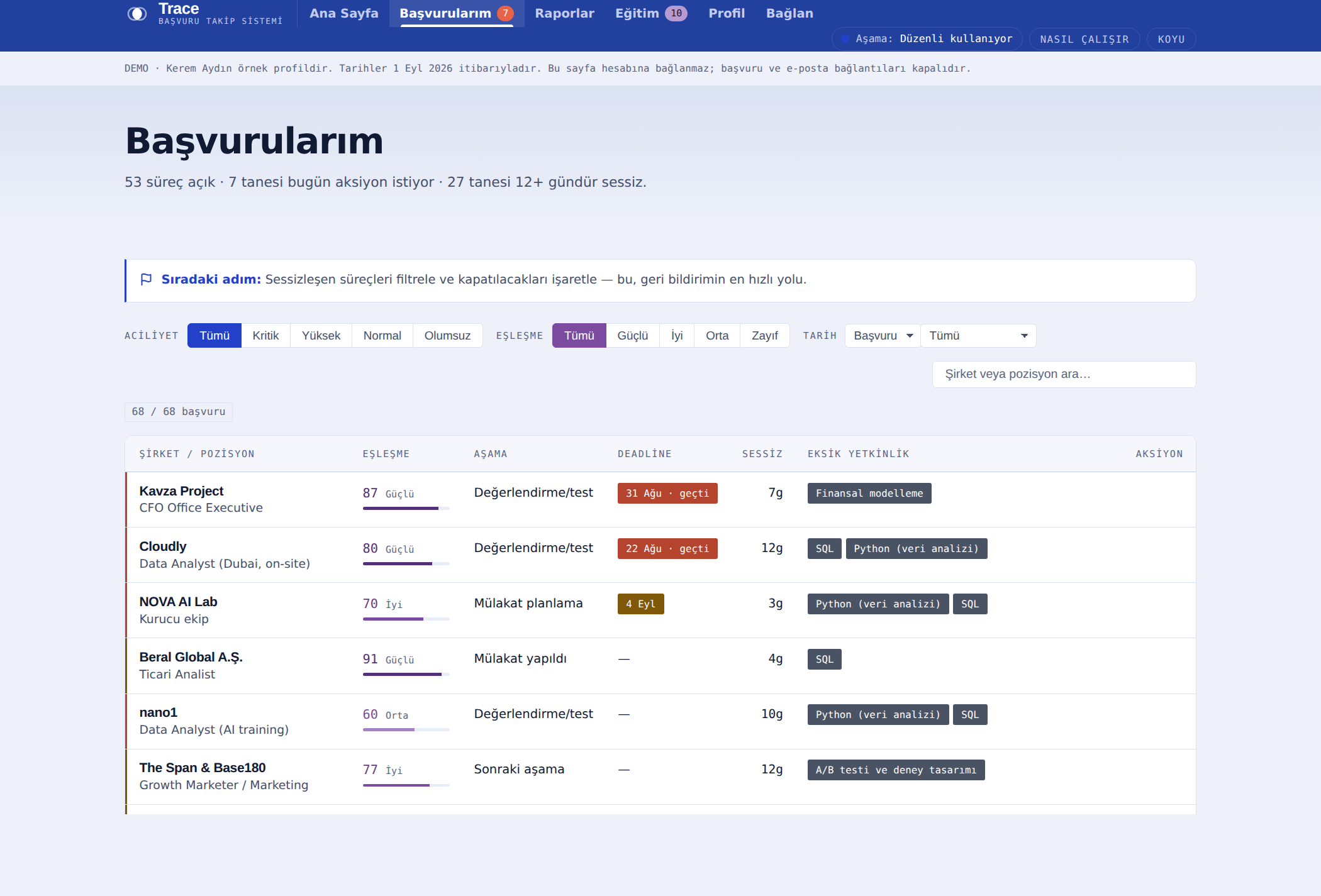Filter urgency by Yüksek
Viewport: 1321px width, 896px height.
point(321,336)
